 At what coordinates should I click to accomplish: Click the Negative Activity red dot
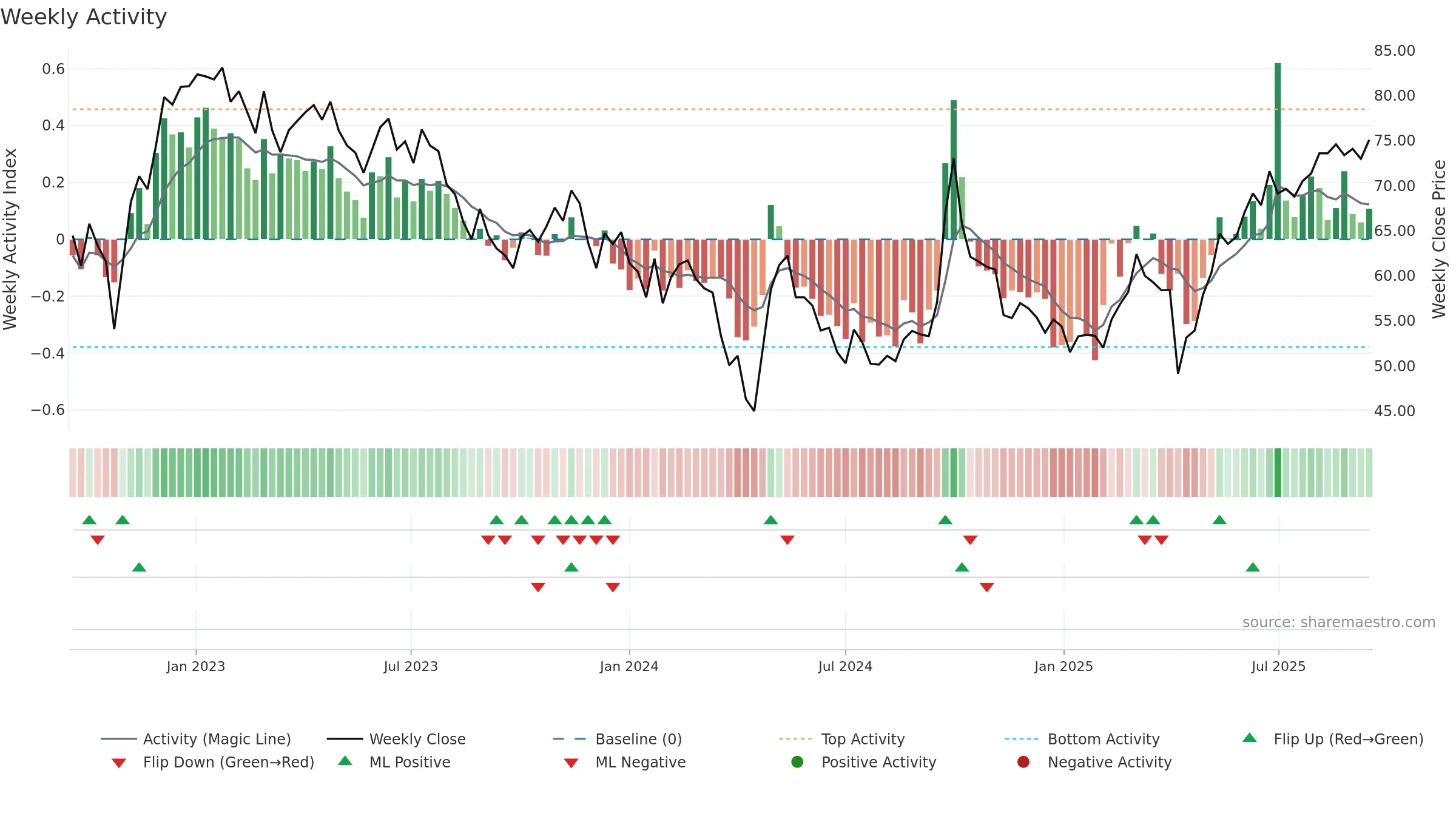pos(1023,762)
